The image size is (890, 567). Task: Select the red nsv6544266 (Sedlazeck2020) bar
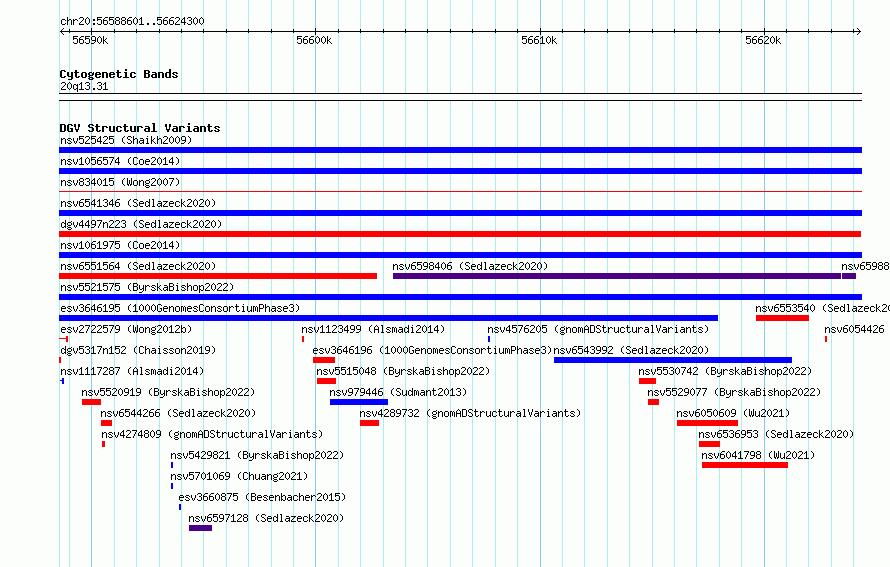pos(107,423)
